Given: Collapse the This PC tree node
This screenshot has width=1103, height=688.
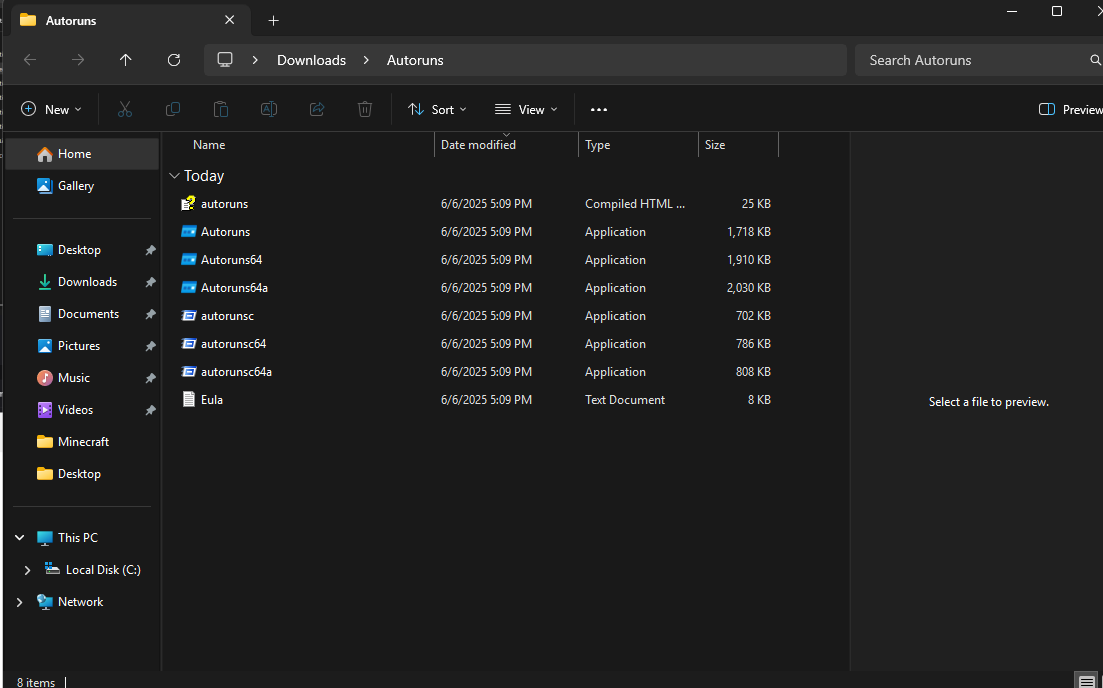Looking at the screenshot, I should coord(20,537).
